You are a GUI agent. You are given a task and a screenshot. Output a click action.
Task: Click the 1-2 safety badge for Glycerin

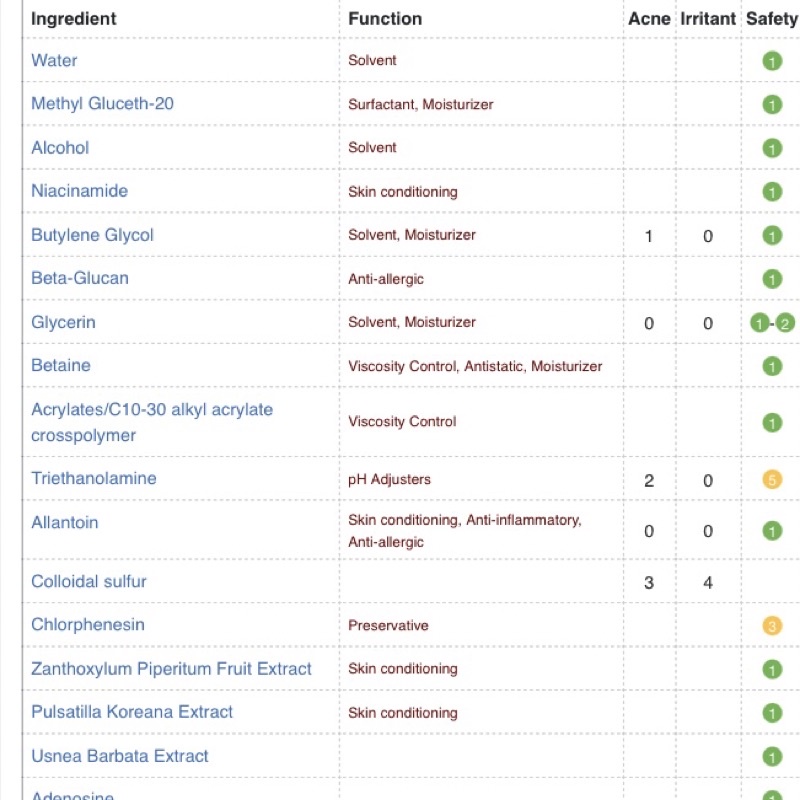tap(771, 323)
